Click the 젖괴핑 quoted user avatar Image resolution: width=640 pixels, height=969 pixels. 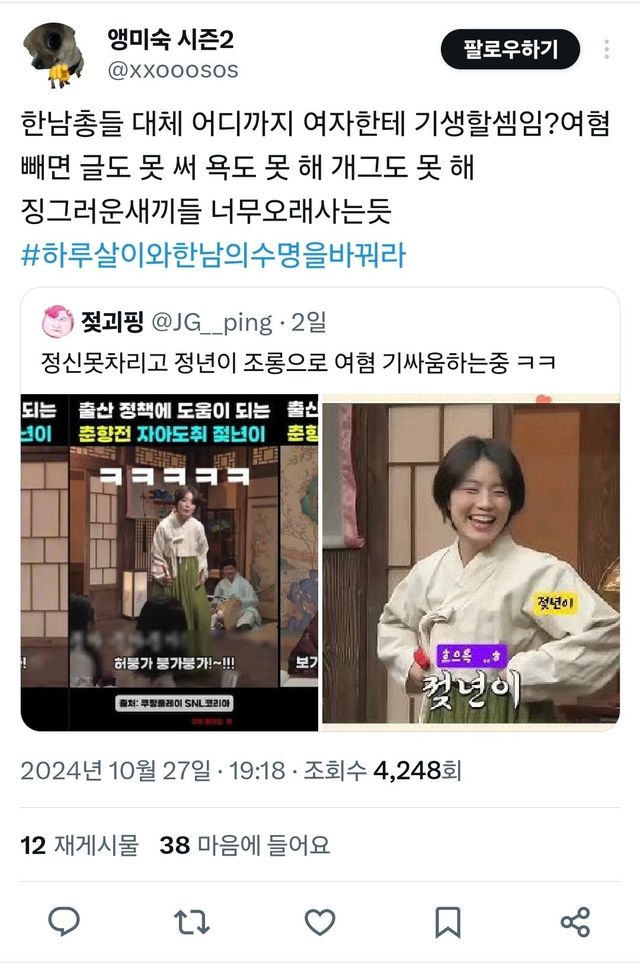pyautogui.click(x=57, y=321)
